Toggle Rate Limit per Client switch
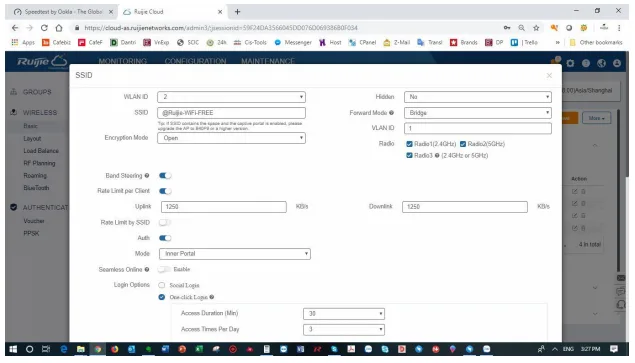Screen dimensions: 635x363 (165, 191)
